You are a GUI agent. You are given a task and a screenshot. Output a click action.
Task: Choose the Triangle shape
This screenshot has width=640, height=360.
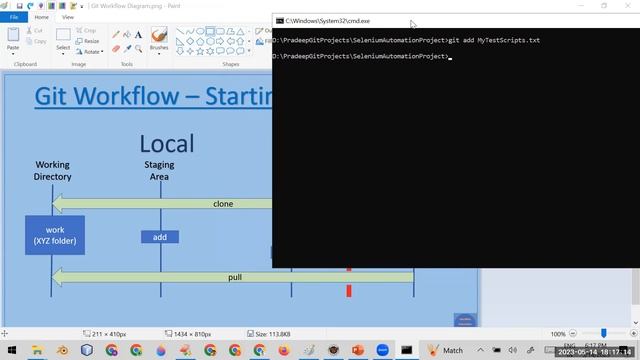tap(240, 31)
